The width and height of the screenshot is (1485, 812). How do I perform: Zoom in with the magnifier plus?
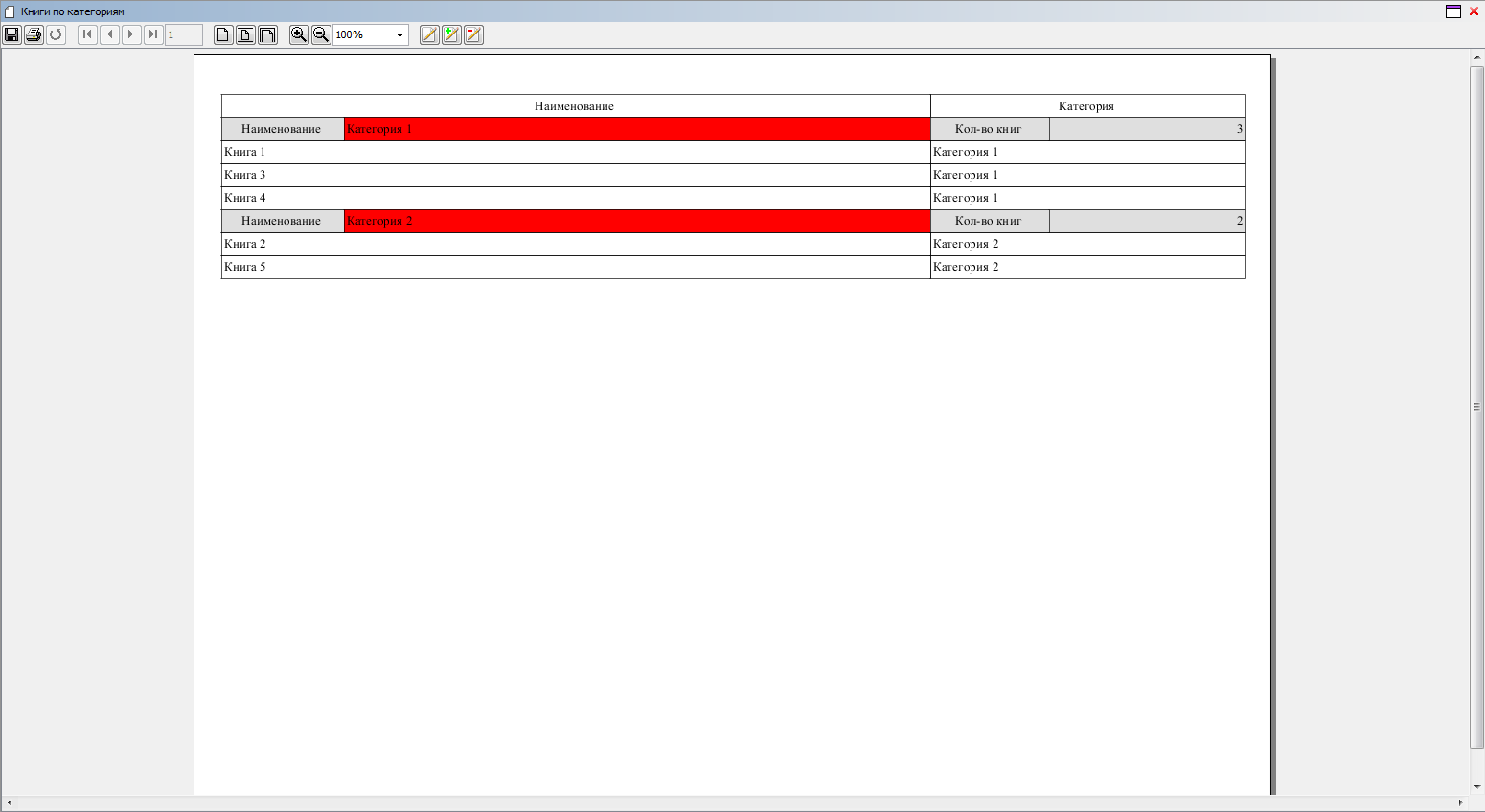point(299,35)
